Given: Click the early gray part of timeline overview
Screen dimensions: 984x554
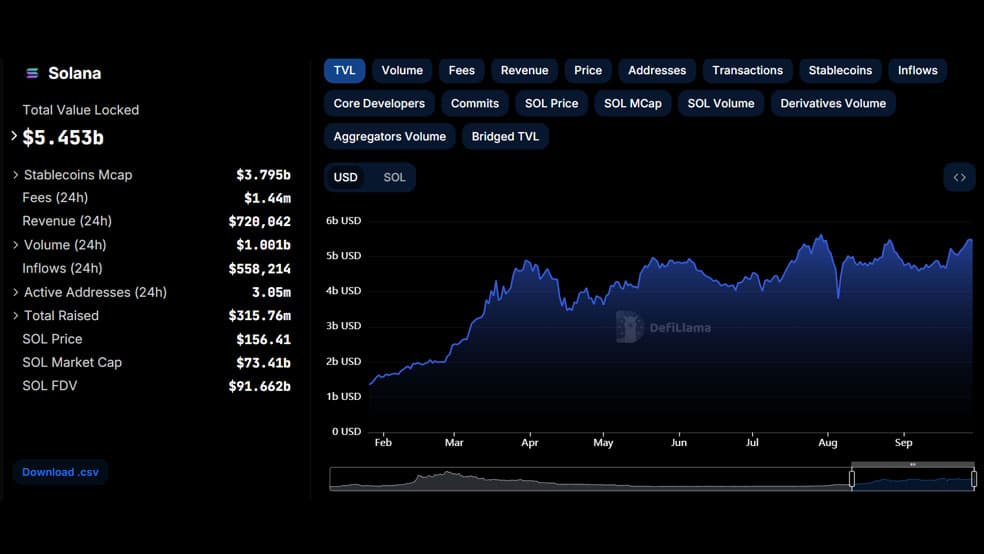Looking at the screenshot, I should pos(590,479).
